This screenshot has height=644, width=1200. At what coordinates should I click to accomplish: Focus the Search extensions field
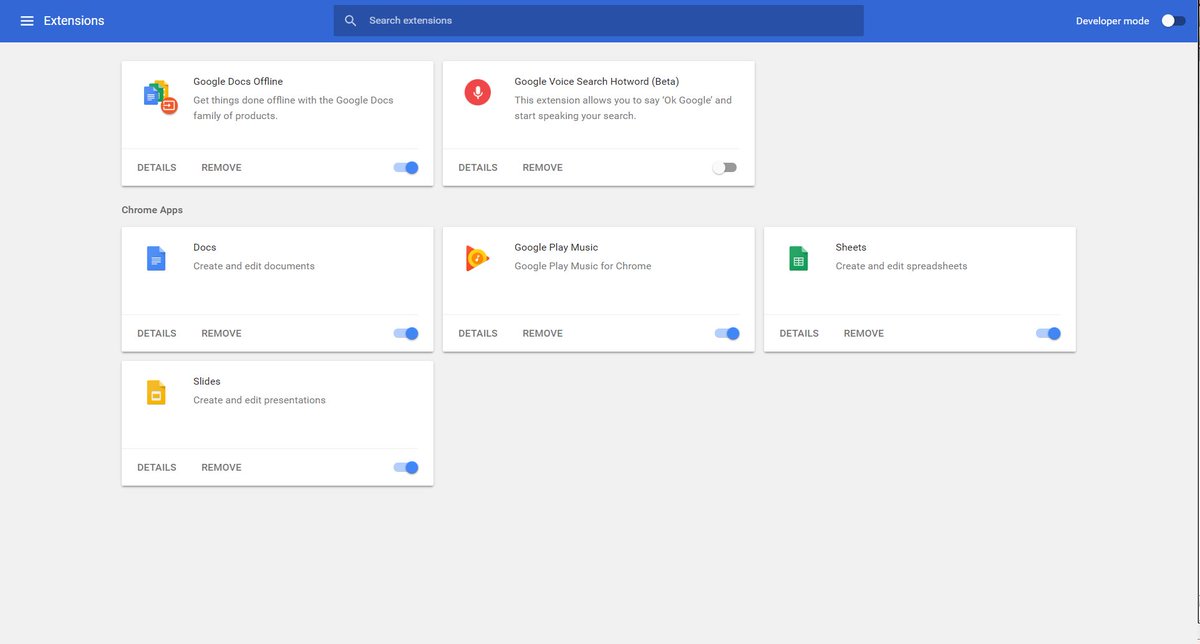click(x=598, y=21)
